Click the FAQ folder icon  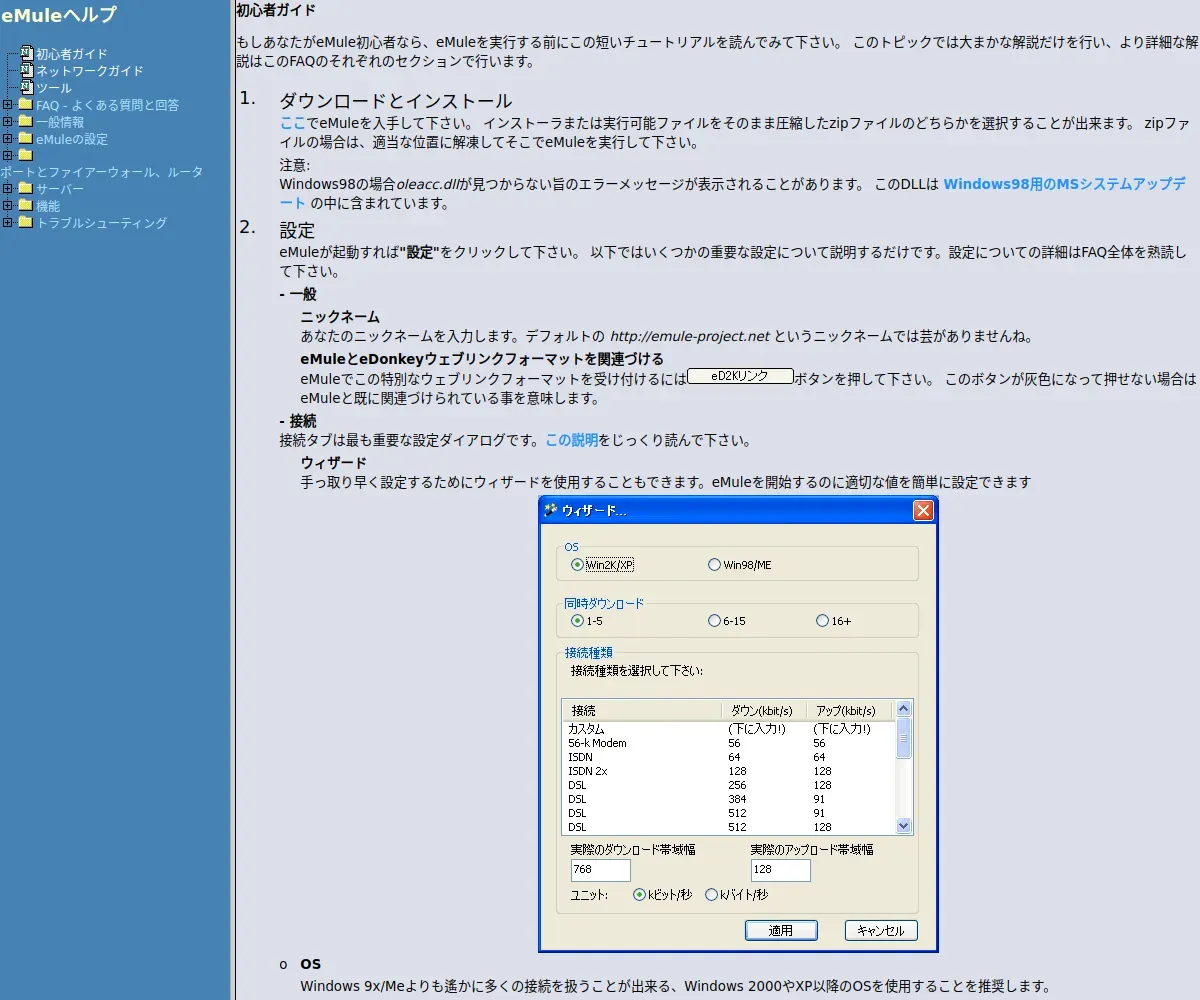(x=25, y=105)
